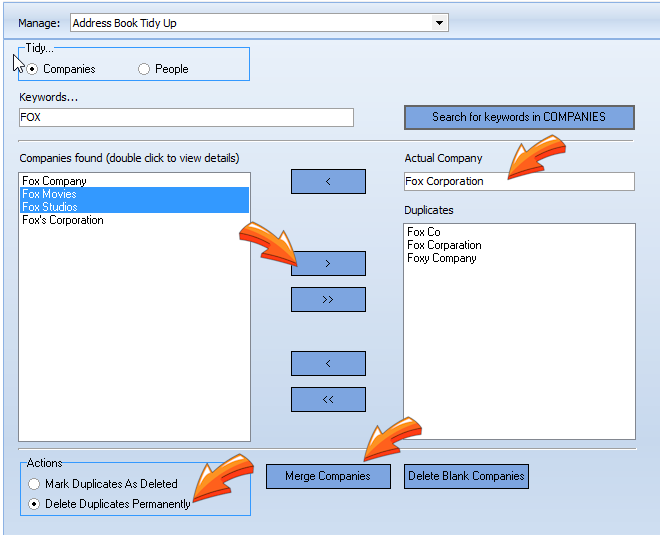Move selected to duplicates with single right arrow
The height and width of the screenshot is (537, 660).
(x=328, y=264)
